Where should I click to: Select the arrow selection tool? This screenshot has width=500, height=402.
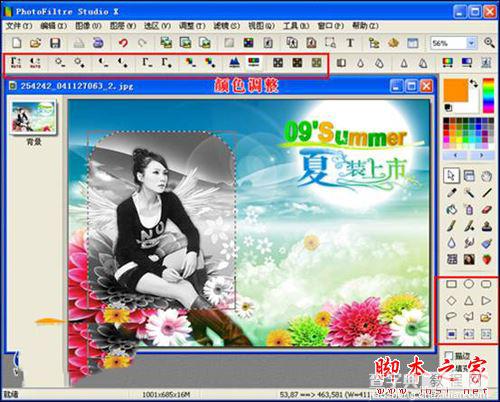click(451, 175)
